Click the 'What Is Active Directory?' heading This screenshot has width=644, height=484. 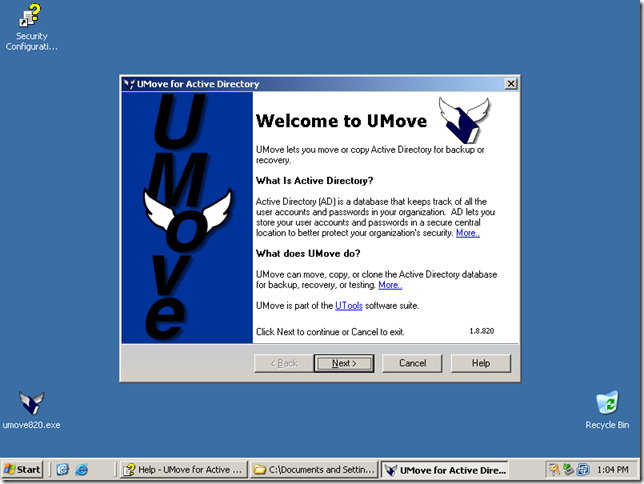coord(314,181)
